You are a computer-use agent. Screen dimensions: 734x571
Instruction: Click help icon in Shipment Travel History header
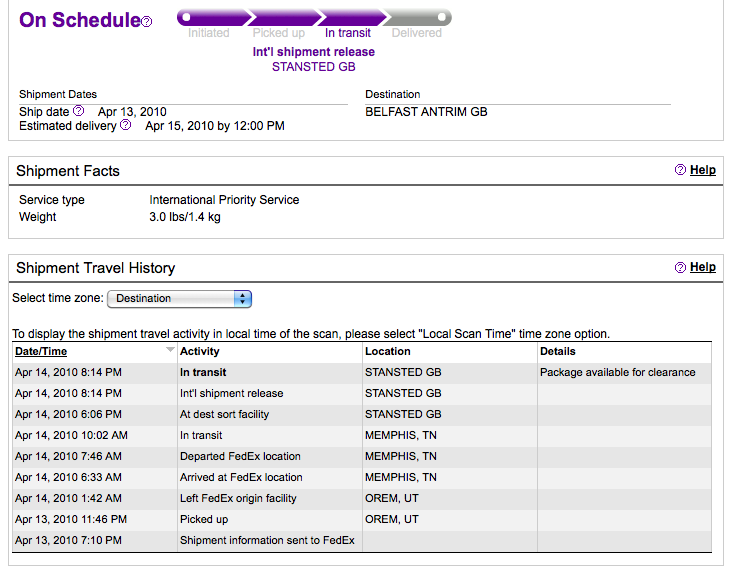(x=681, y=267)
